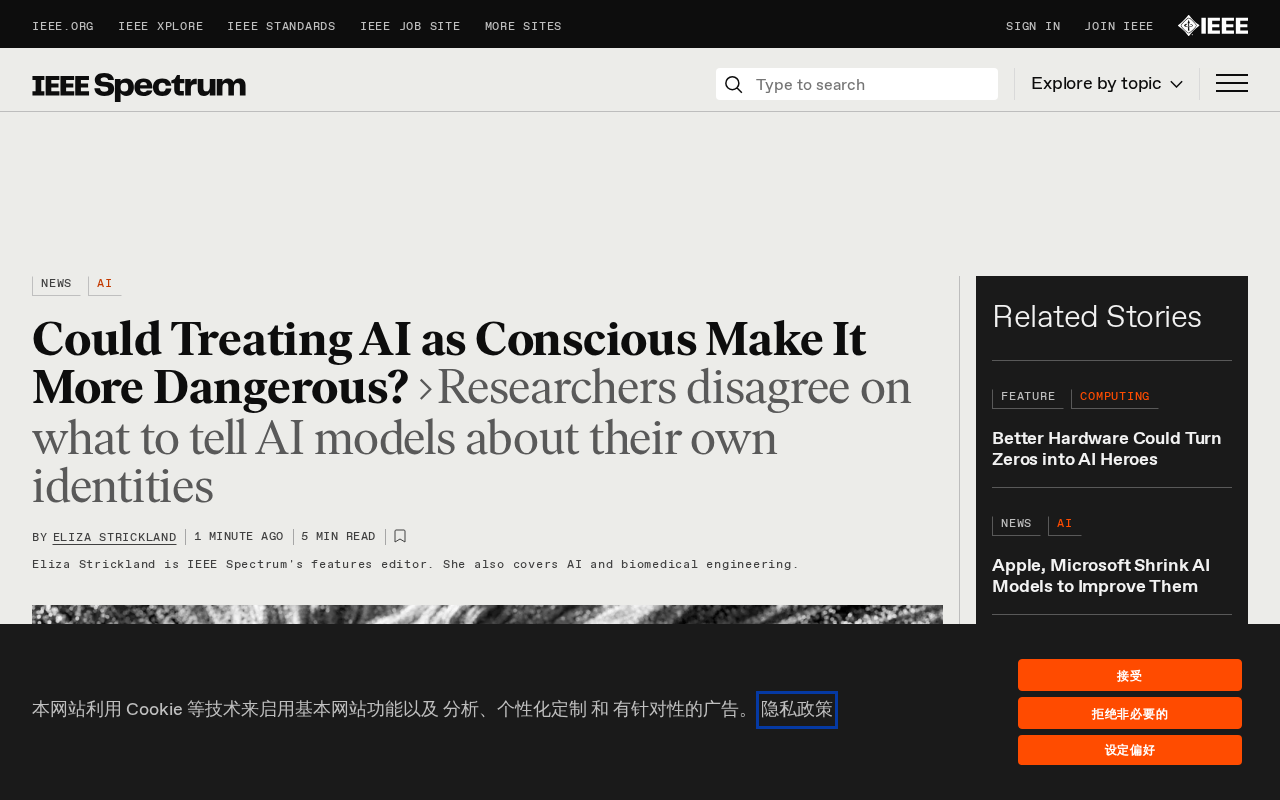Screen dimensions: 1280x800
Task: Focus the Type to search field
Action: coord(857,84)
